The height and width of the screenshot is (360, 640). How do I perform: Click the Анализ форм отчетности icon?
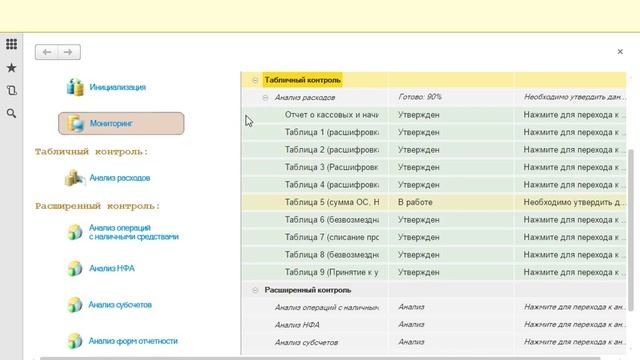click(x=75, y=341)
